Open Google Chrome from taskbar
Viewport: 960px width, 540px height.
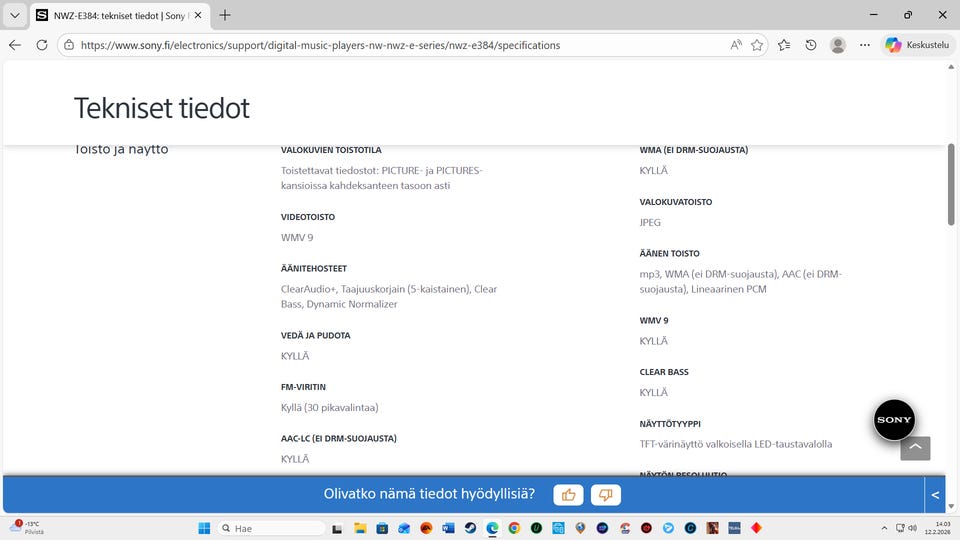tap(514, 528)
